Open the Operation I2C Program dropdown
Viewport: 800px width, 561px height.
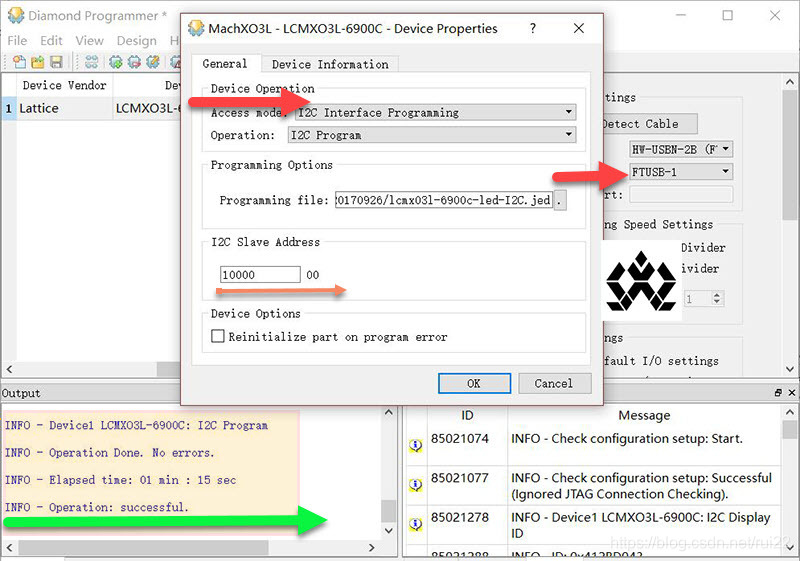(568, 135)
